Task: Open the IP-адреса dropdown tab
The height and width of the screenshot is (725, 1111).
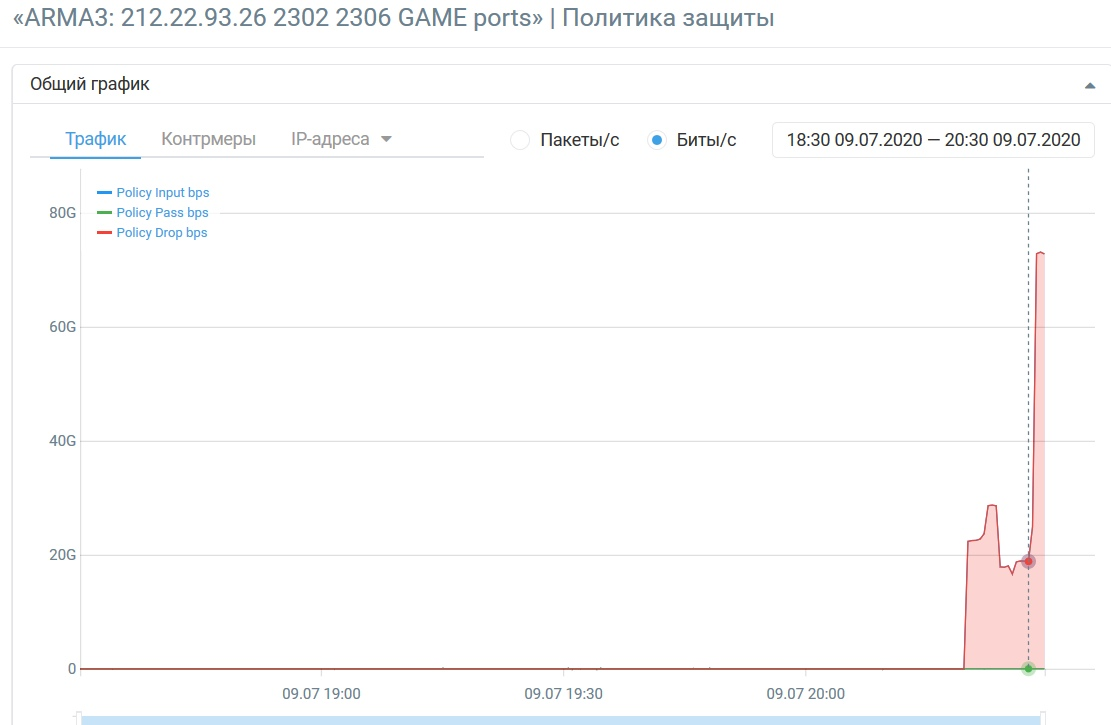Action: point(341,139)
